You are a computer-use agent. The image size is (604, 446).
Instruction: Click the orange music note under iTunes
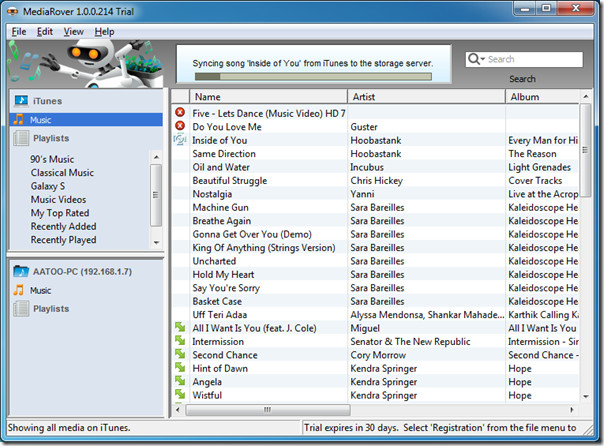pos(18,120)
